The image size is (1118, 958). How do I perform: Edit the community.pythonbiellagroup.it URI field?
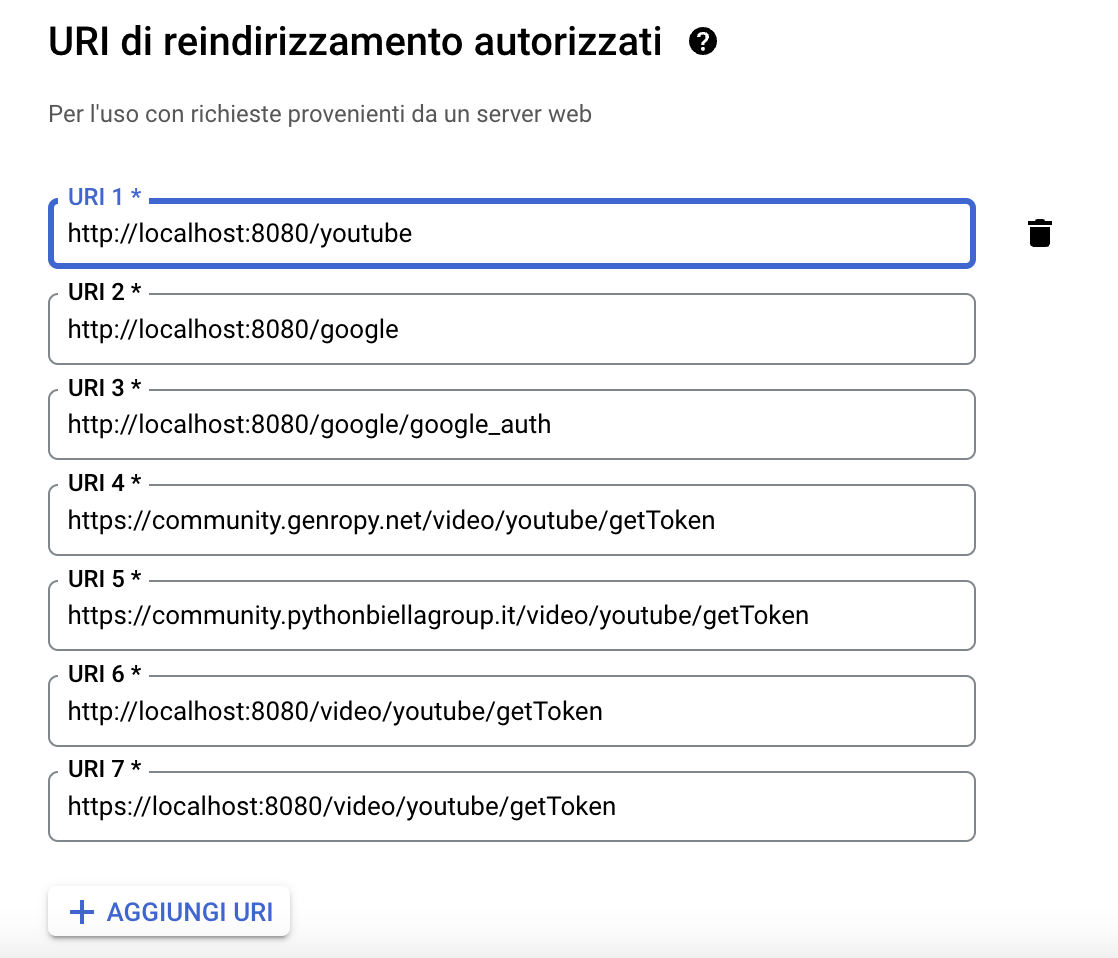(510, 616)
